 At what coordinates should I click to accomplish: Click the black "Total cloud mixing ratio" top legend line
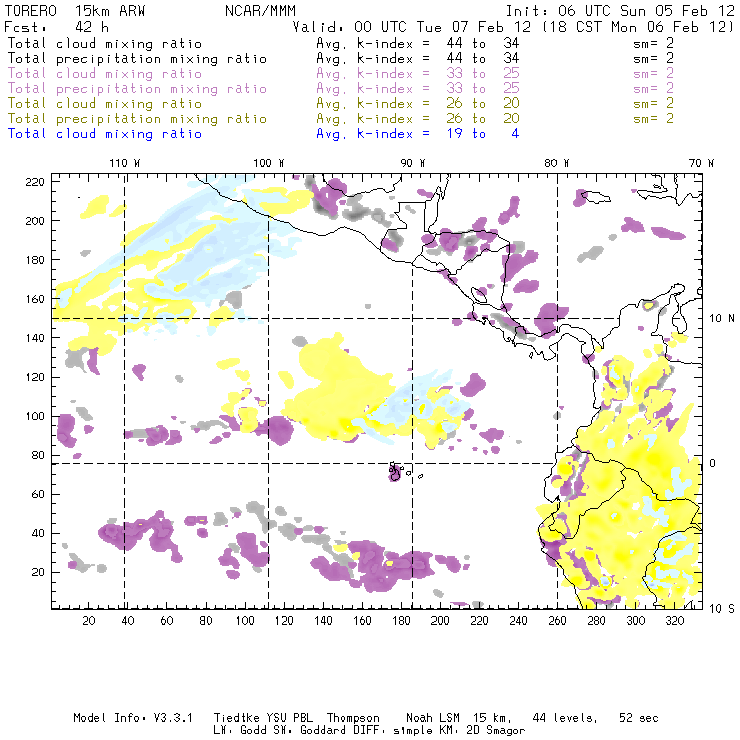point(105,43)
